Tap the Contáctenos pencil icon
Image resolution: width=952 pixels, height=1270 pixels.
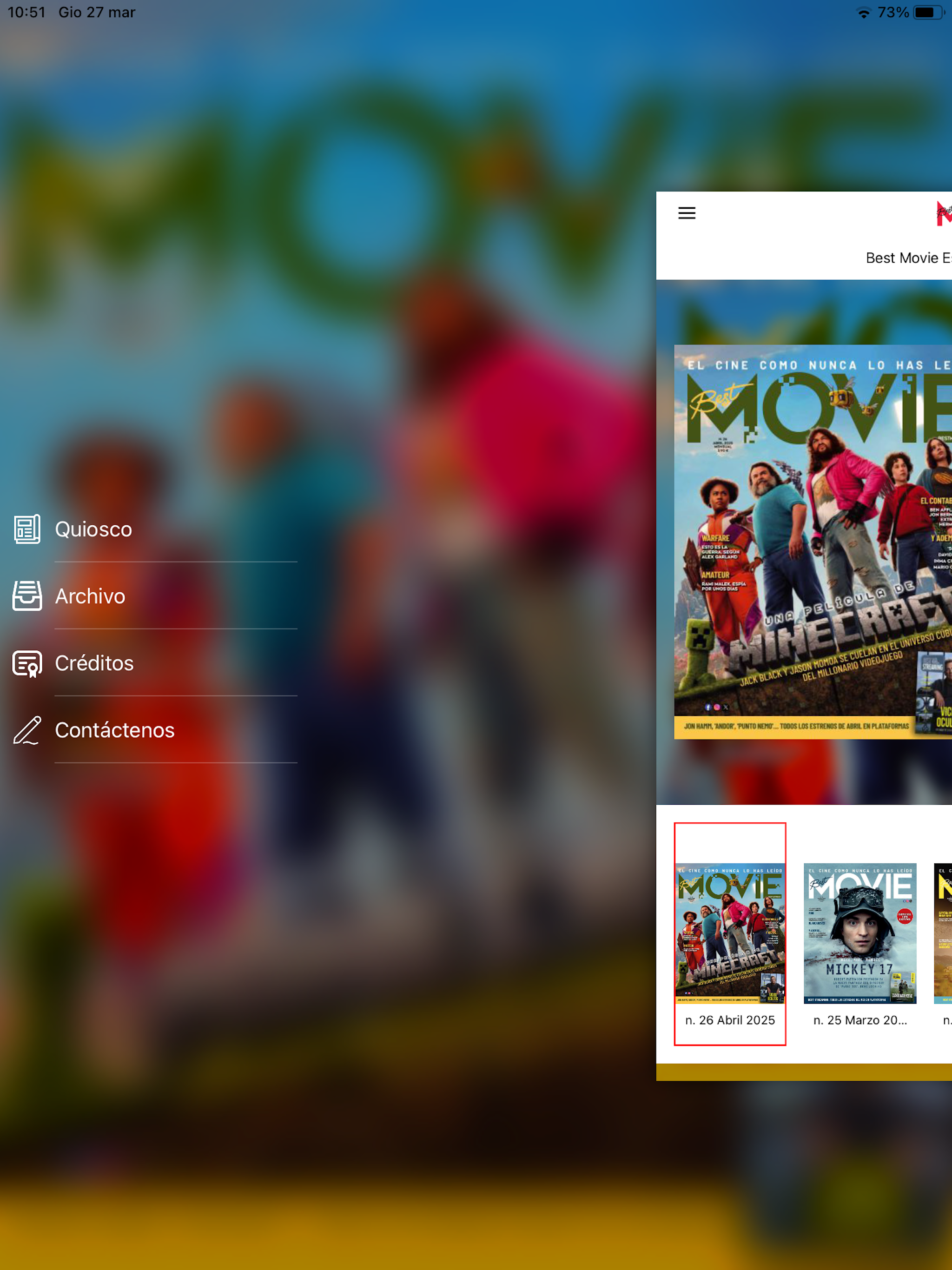pyautogui.click(x=27, y=730)
